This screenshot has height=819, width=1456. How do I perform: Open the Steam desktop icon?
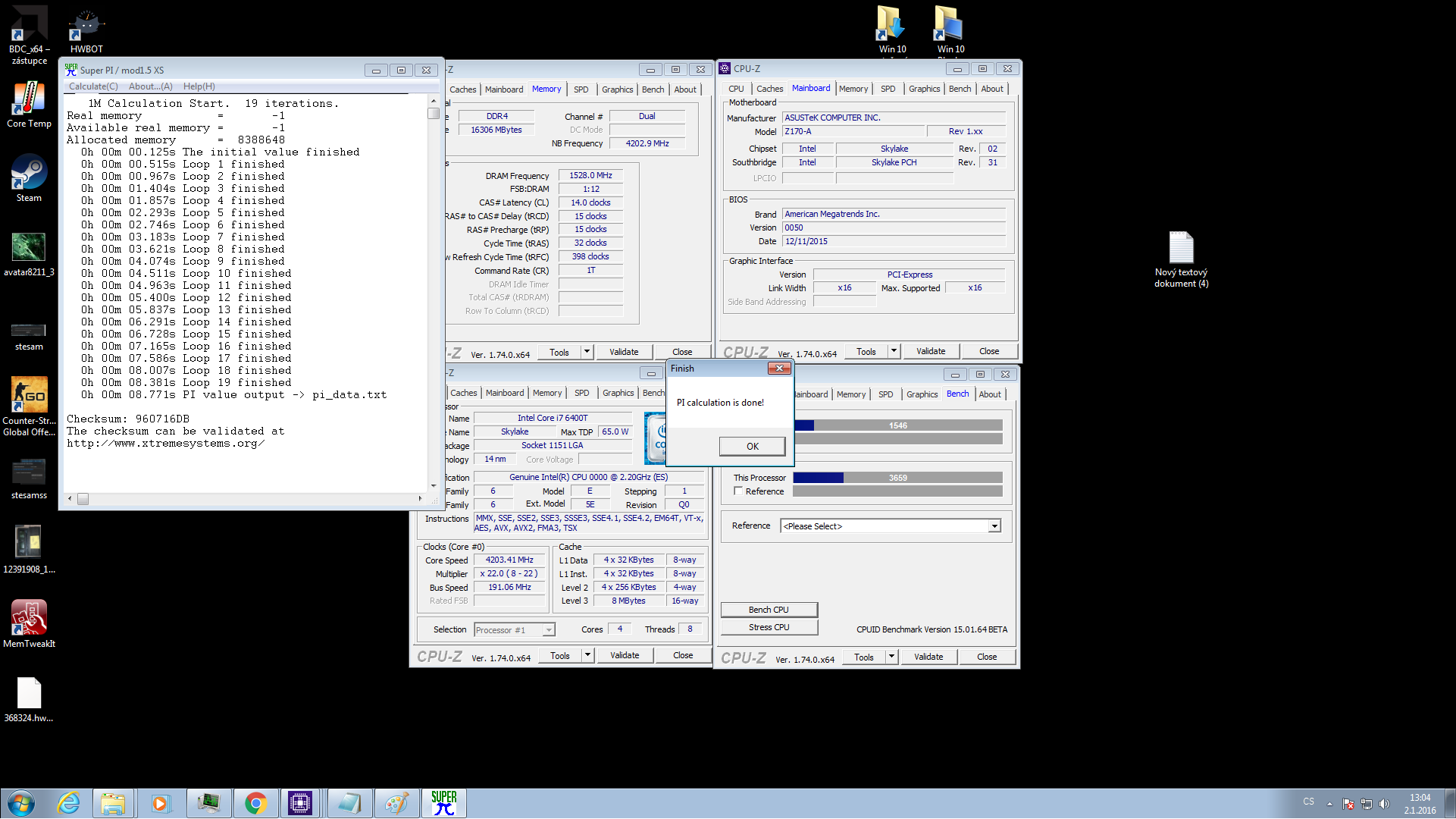(29, 173)
